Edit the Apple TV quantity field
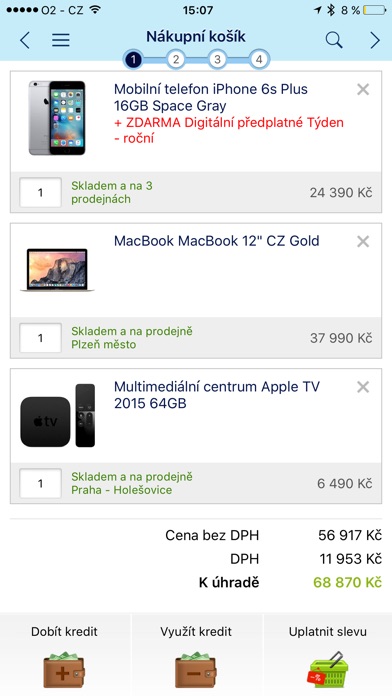Image resolution: width=392 pixels, height=696 pixels. (40, 483)
